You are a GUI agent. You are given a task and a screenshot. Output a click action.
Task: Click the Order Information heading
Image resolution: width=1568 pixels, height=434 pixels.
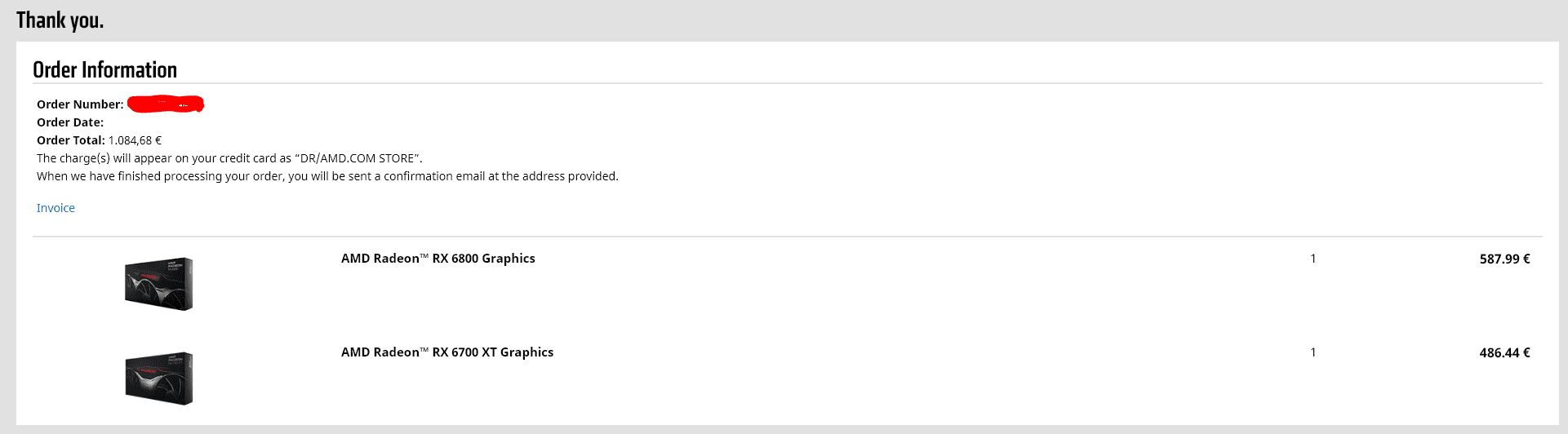[104, 70]
